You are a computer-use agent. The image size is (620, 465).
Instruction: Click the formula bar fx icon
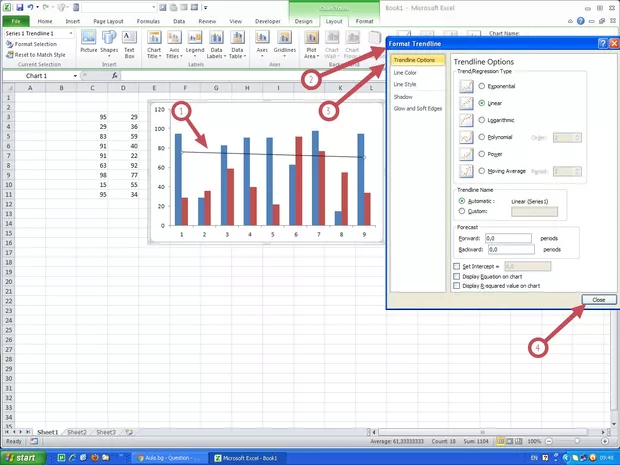click(x=115, y=76)
